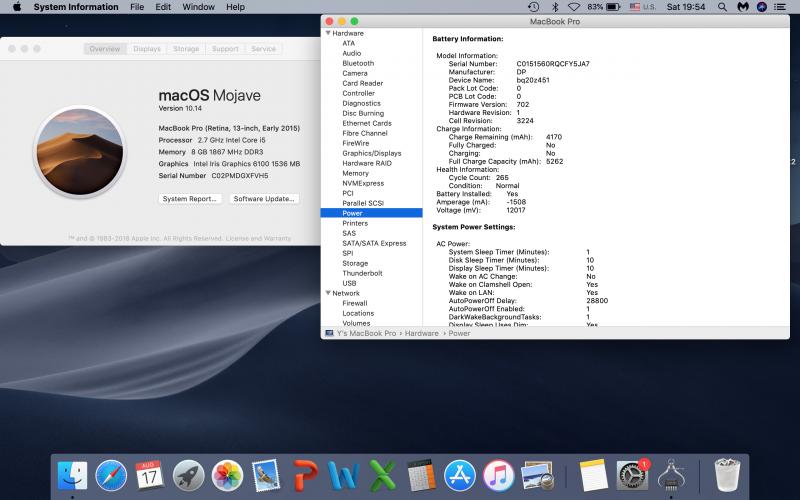Select Audio in the Hardware list

pyautogui.click(x=352, y=53)
